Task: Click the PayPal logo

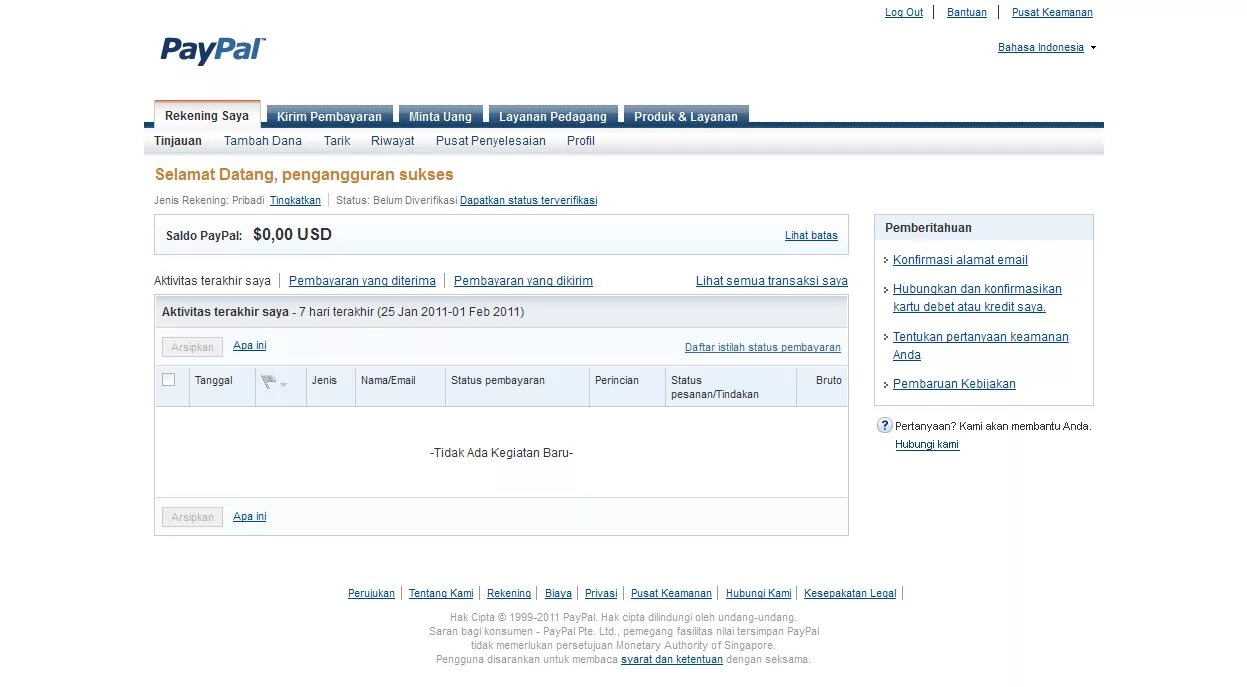Action: point(213,50)
